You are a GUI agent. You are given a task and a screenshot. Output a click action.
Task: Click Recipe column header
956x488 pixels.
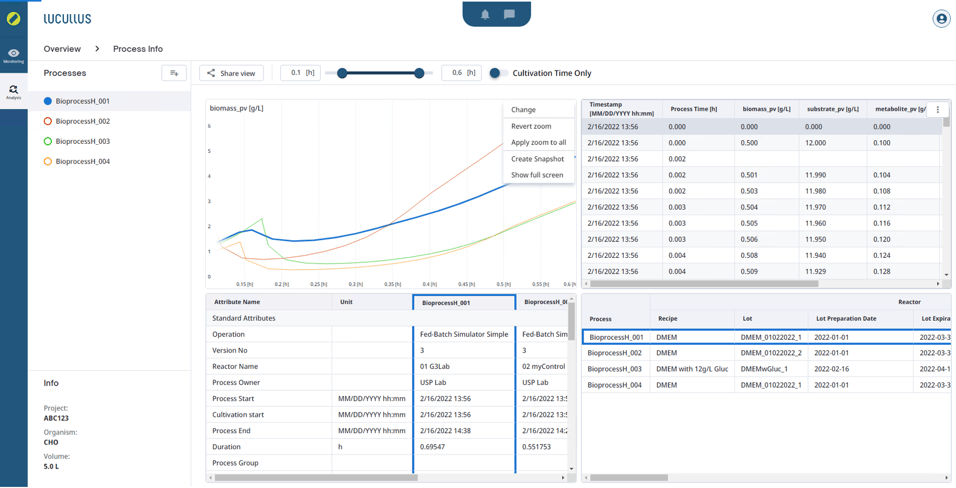tap(692, 318)
